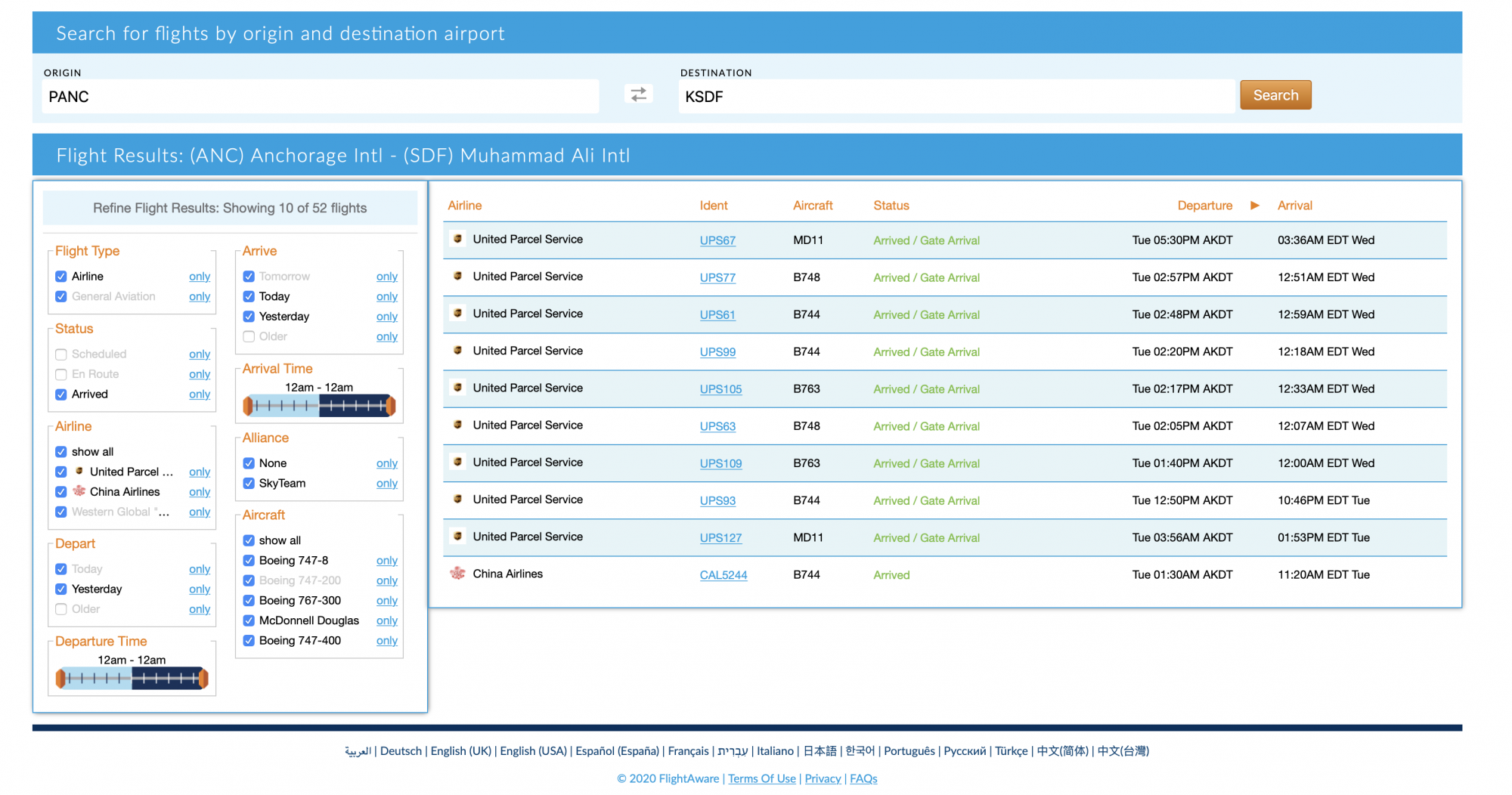Screen dimensions: 1512x795
Task: Uncheck United Parcel airline checkbox
Action: click(x=61, y=472)
